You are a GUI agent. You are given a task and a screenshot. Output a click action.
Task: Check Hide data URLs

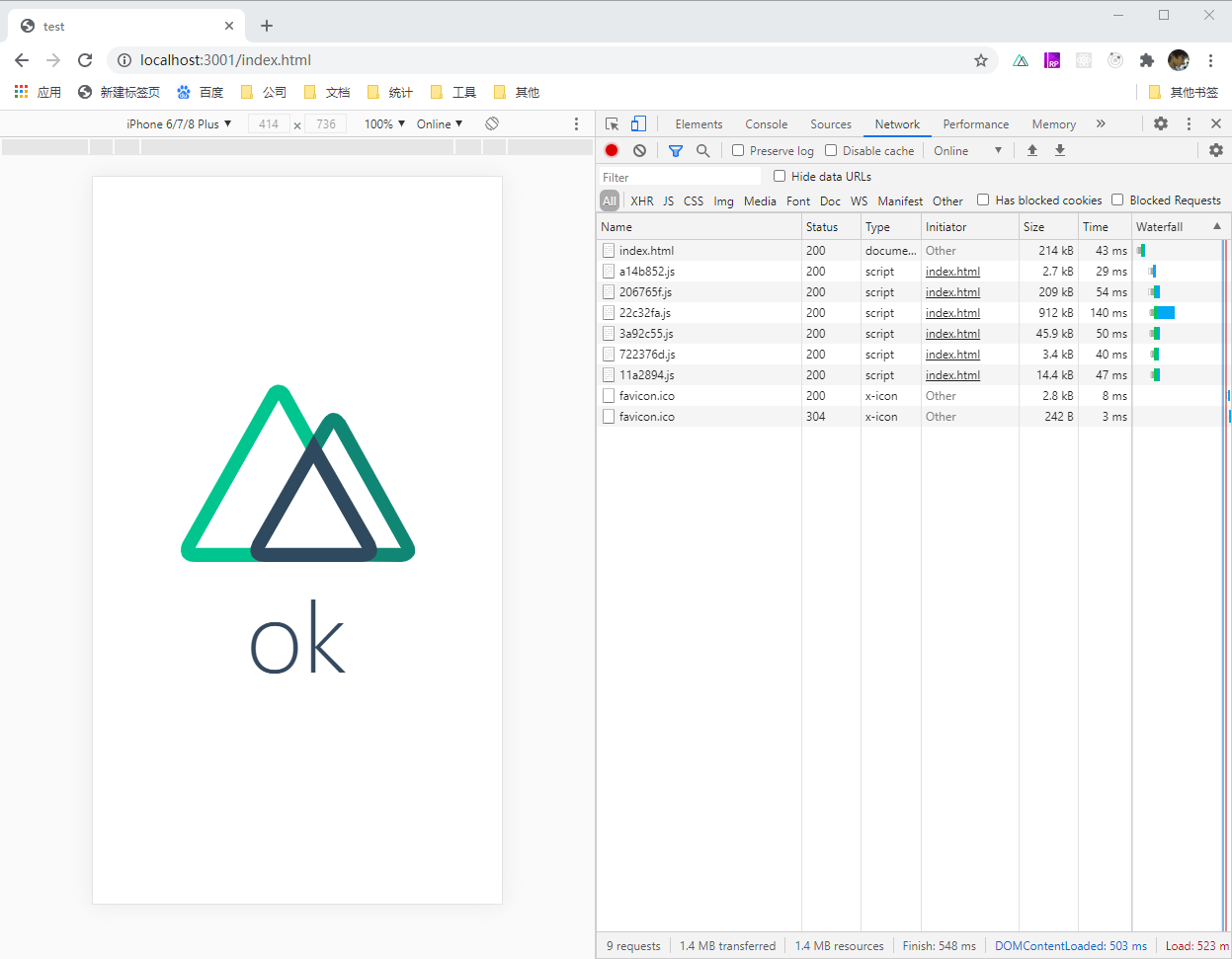(x=780, y=176)
